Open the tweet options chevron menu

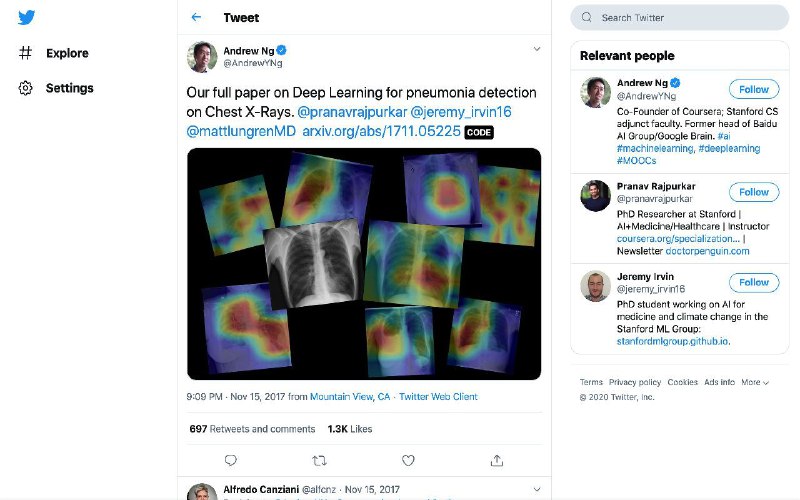537,49
